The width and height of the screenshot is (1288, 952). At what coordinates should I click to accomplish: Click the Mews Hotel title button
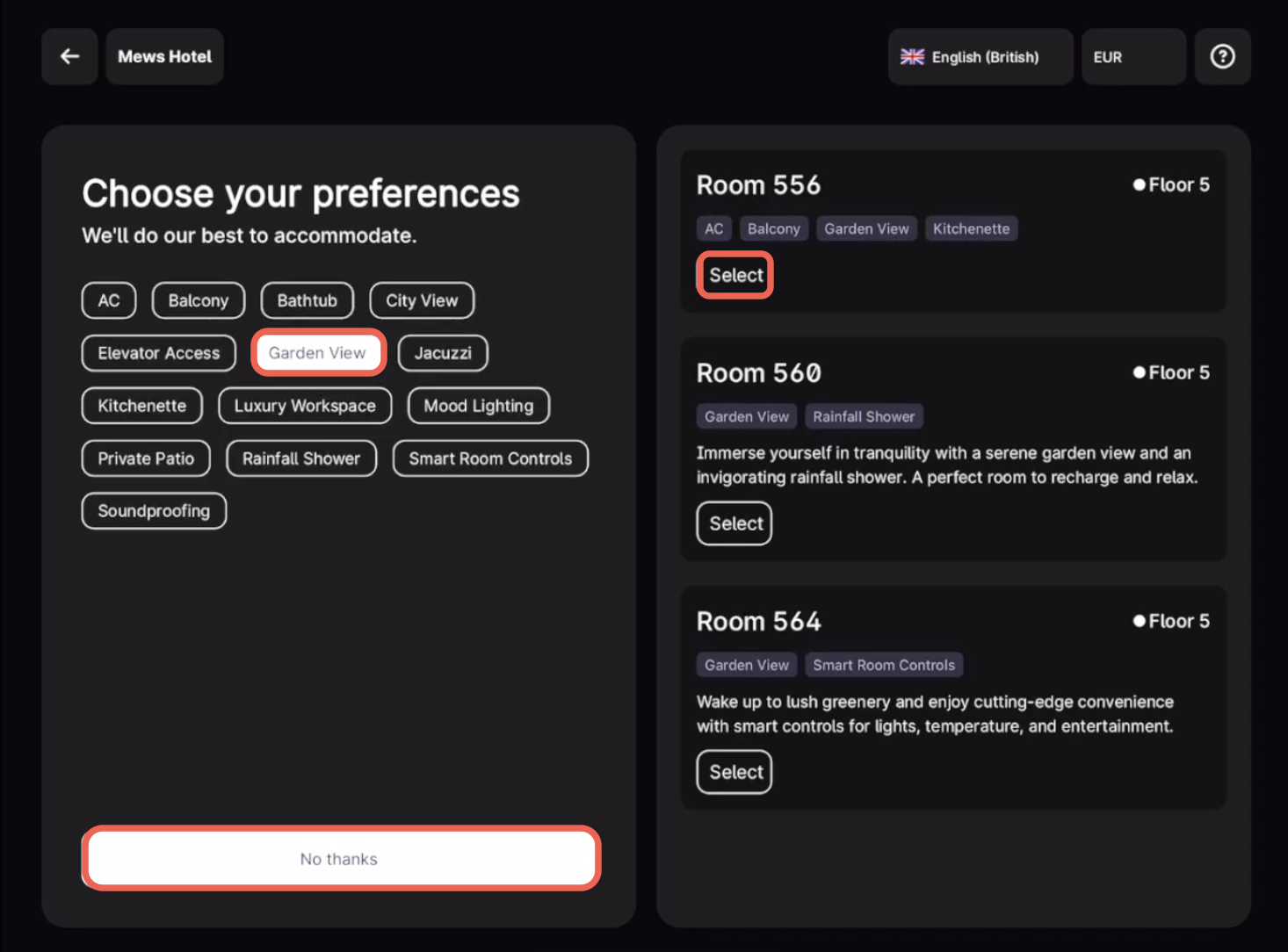point(164,57)
